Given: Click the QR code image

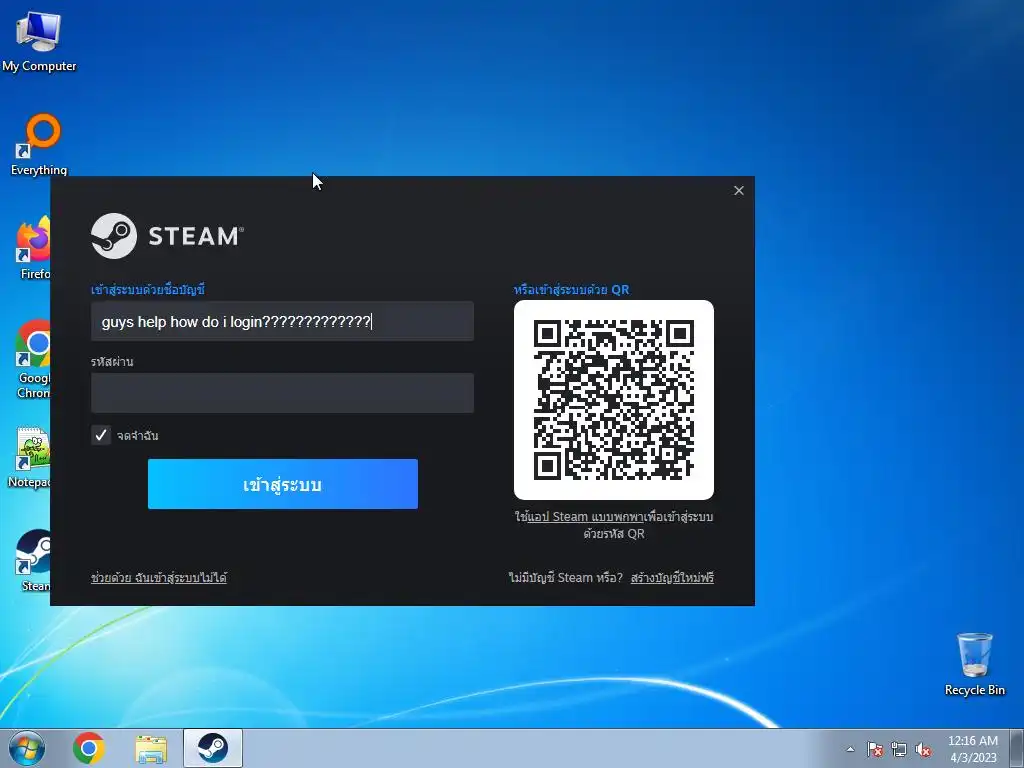Looking at the screenshot, I should coord(614,400).
